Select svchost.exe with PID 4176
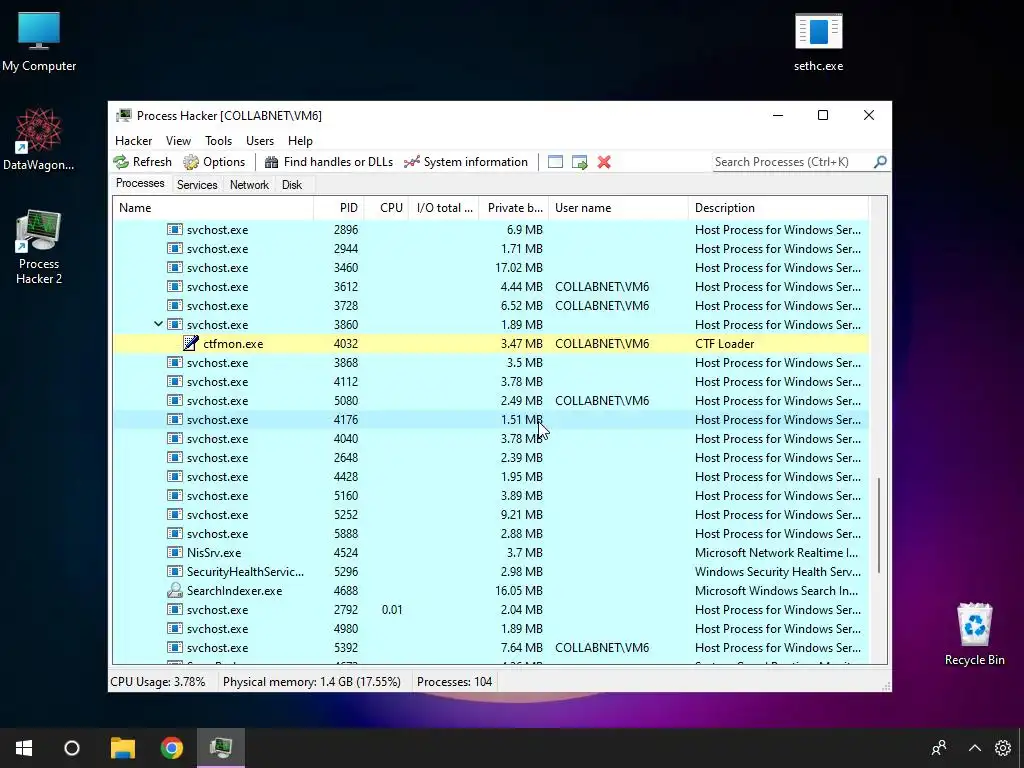The width and height of the screenshot is (1024, 768). click(x=490, y=419)
